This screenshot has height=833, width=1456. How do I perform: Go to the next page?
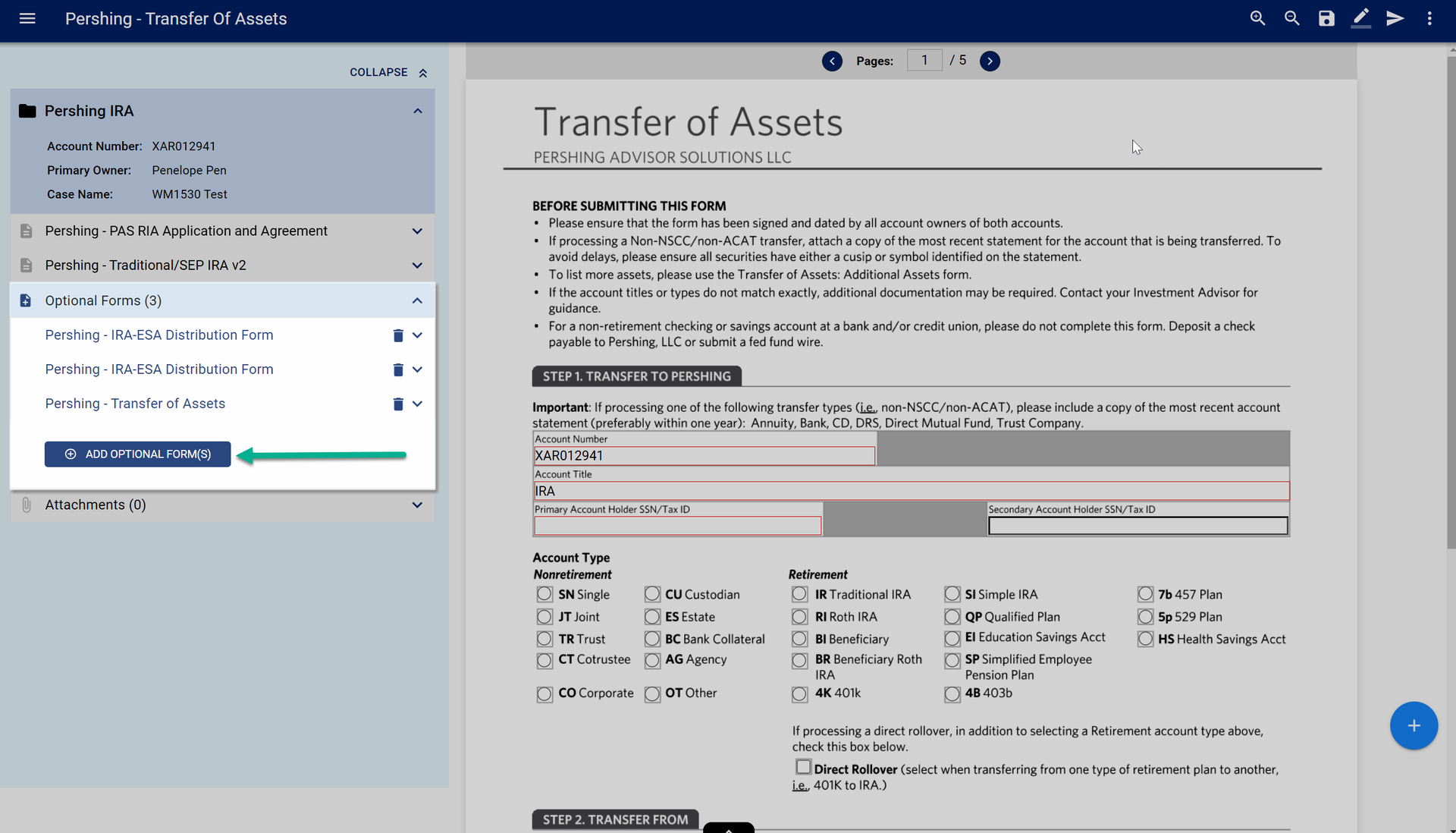[990, 61]
